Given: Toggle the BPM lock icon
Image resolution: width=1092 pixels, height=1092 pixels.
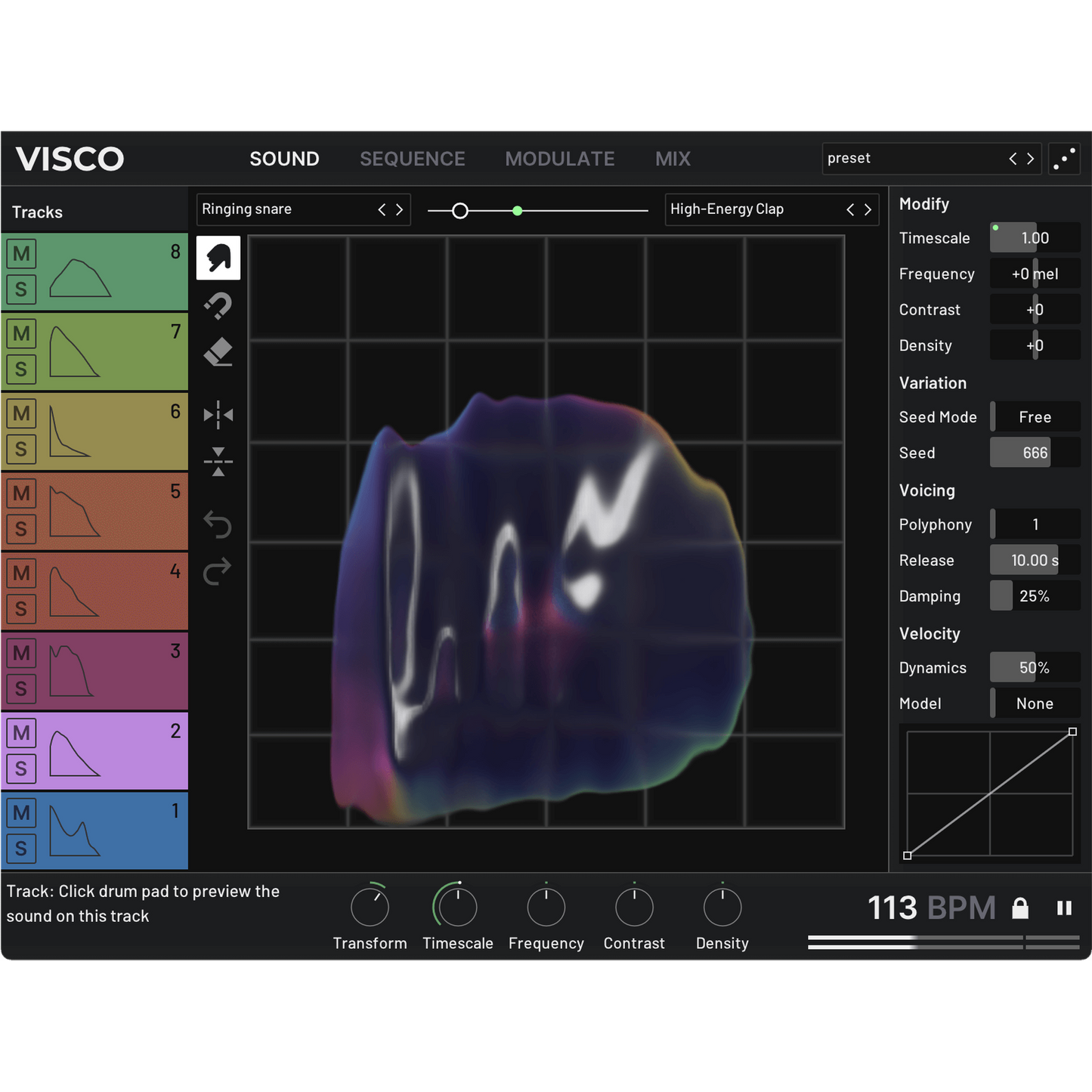Looking at the screenshot, I should [1020, 908].
